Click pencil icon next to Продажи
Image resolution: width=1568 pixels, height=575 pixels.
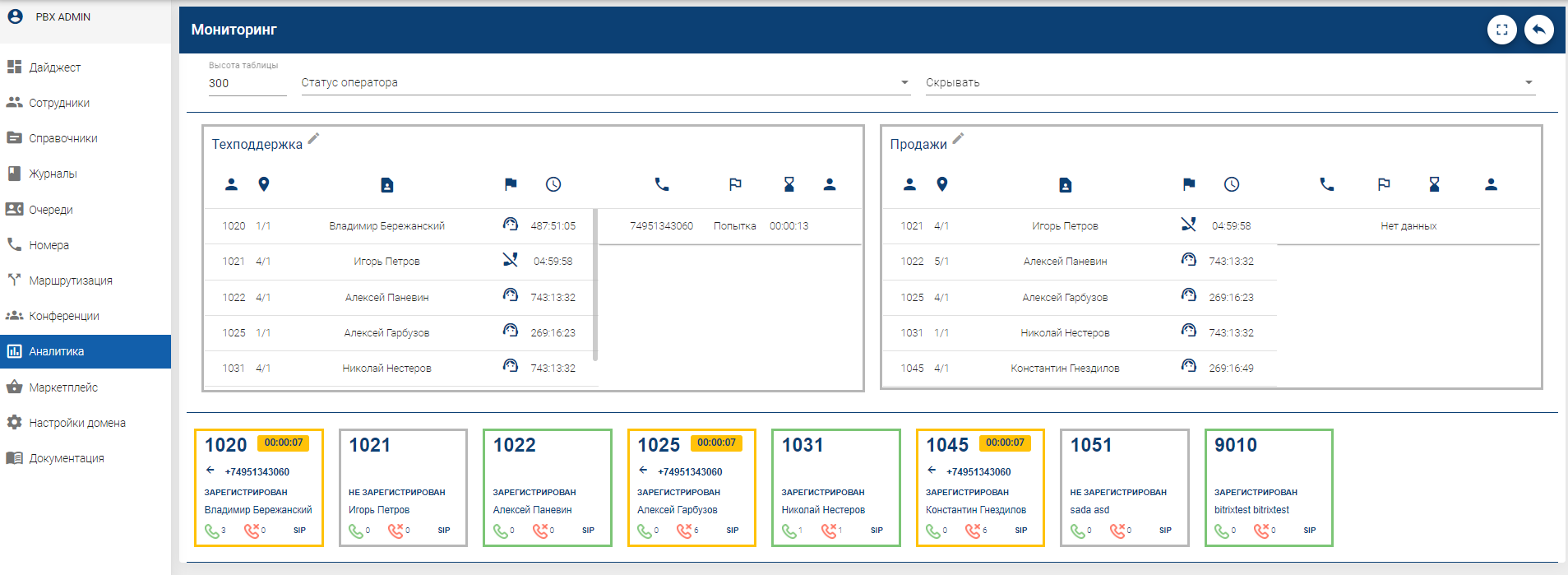tap(958, 139)
